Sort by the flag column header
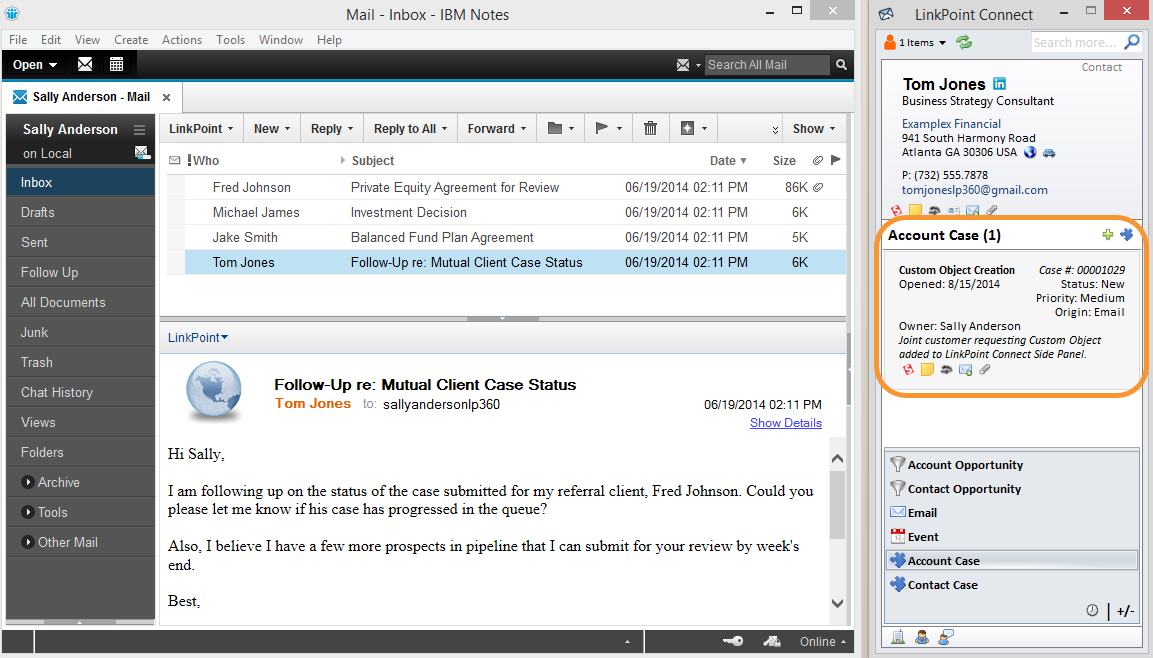The width and height of the screenshot is (1153, 658). click(835, 160)
